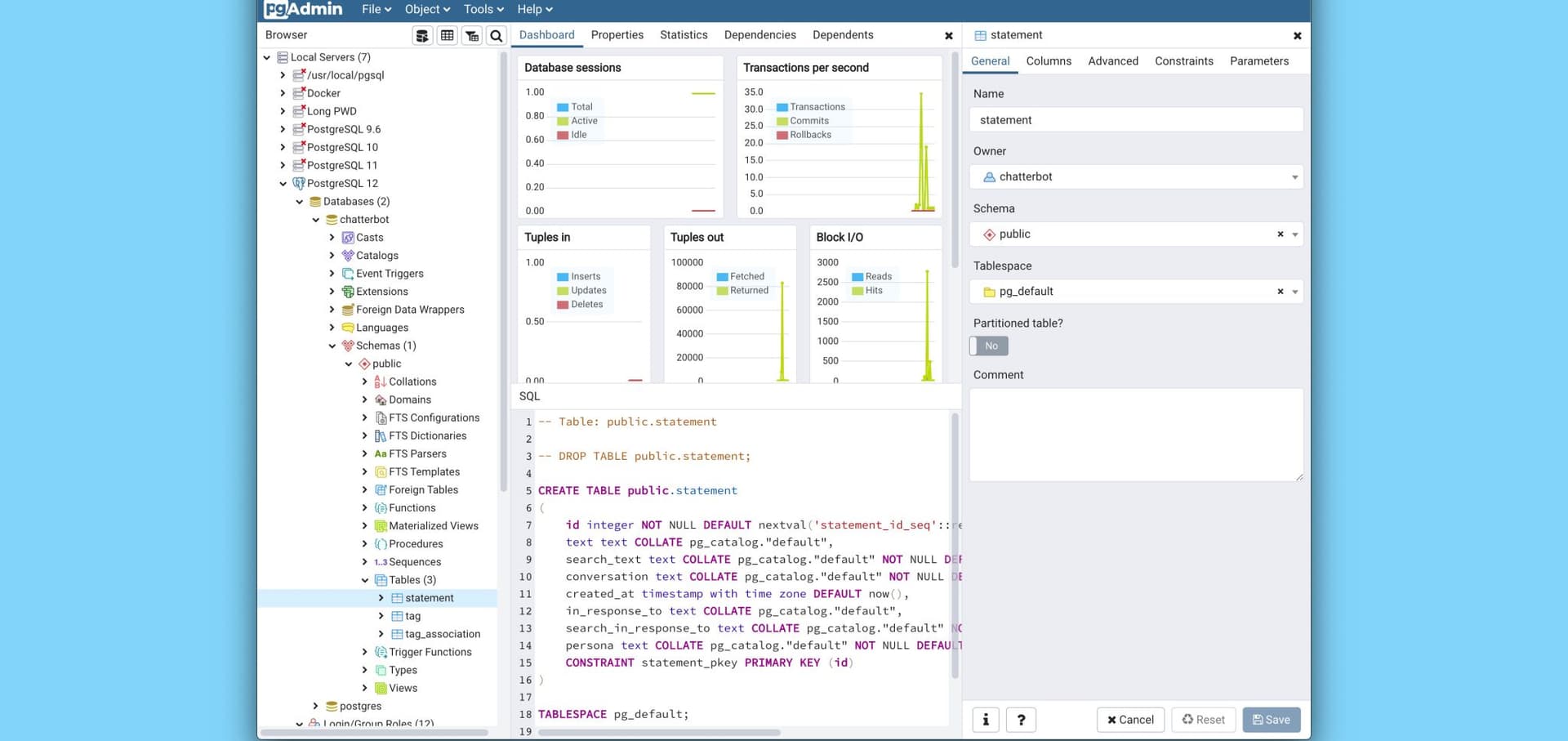
Task: Switch to the Properties tab
Action: coord(617,35)
